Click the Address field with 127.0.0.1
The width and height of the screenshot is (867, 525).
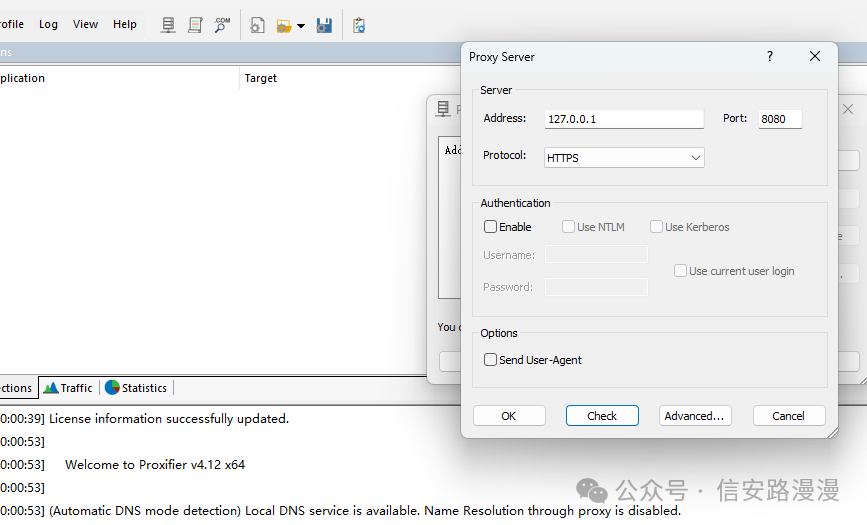click(624, 119)
